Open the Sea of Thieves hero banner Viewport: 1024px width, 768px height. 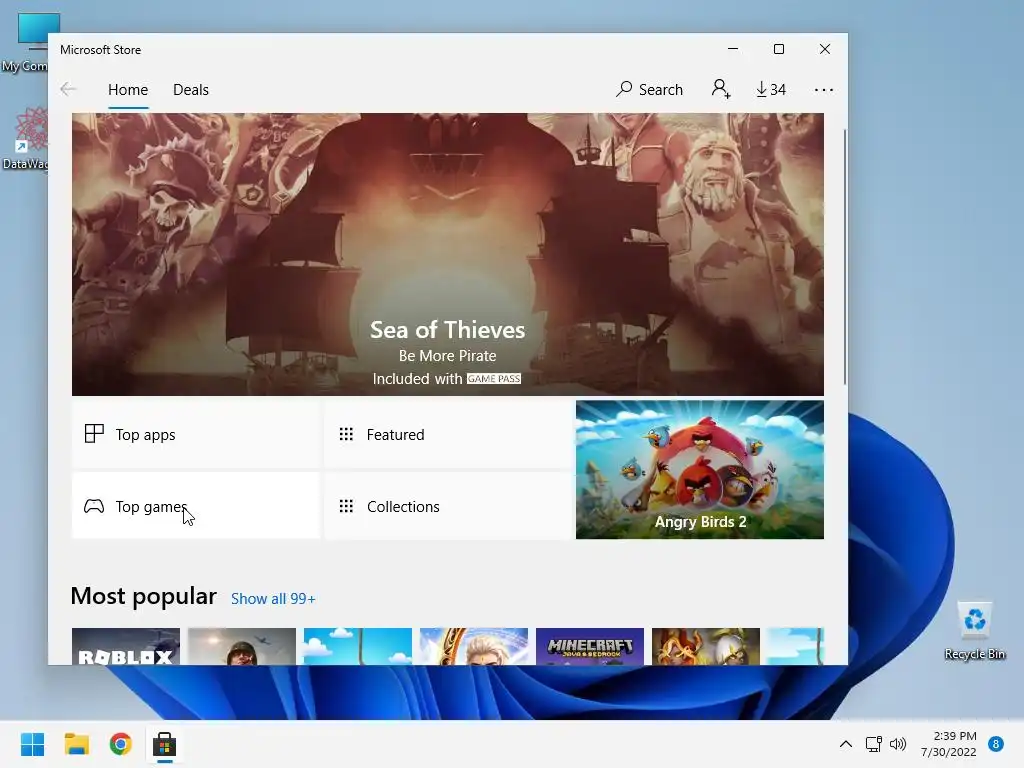[x=447, y=254]
